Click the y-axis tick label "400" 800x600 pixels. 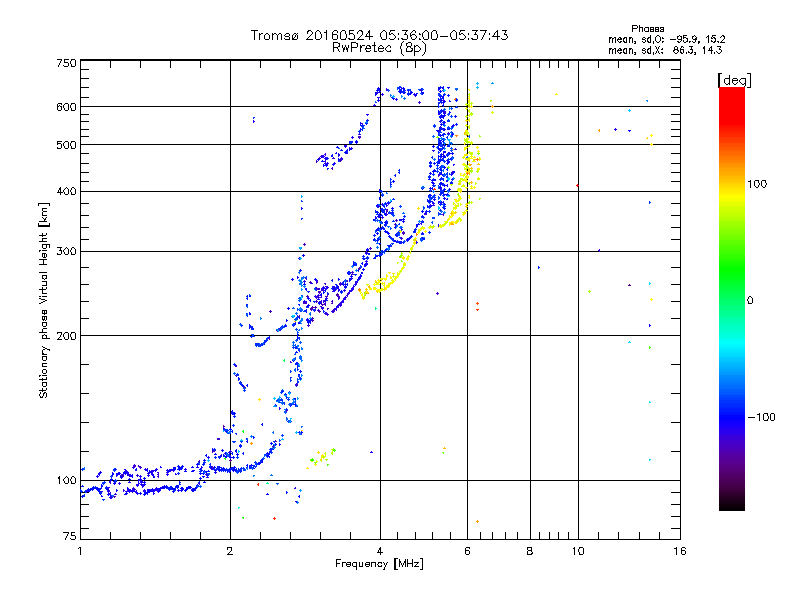coord(66,191)
